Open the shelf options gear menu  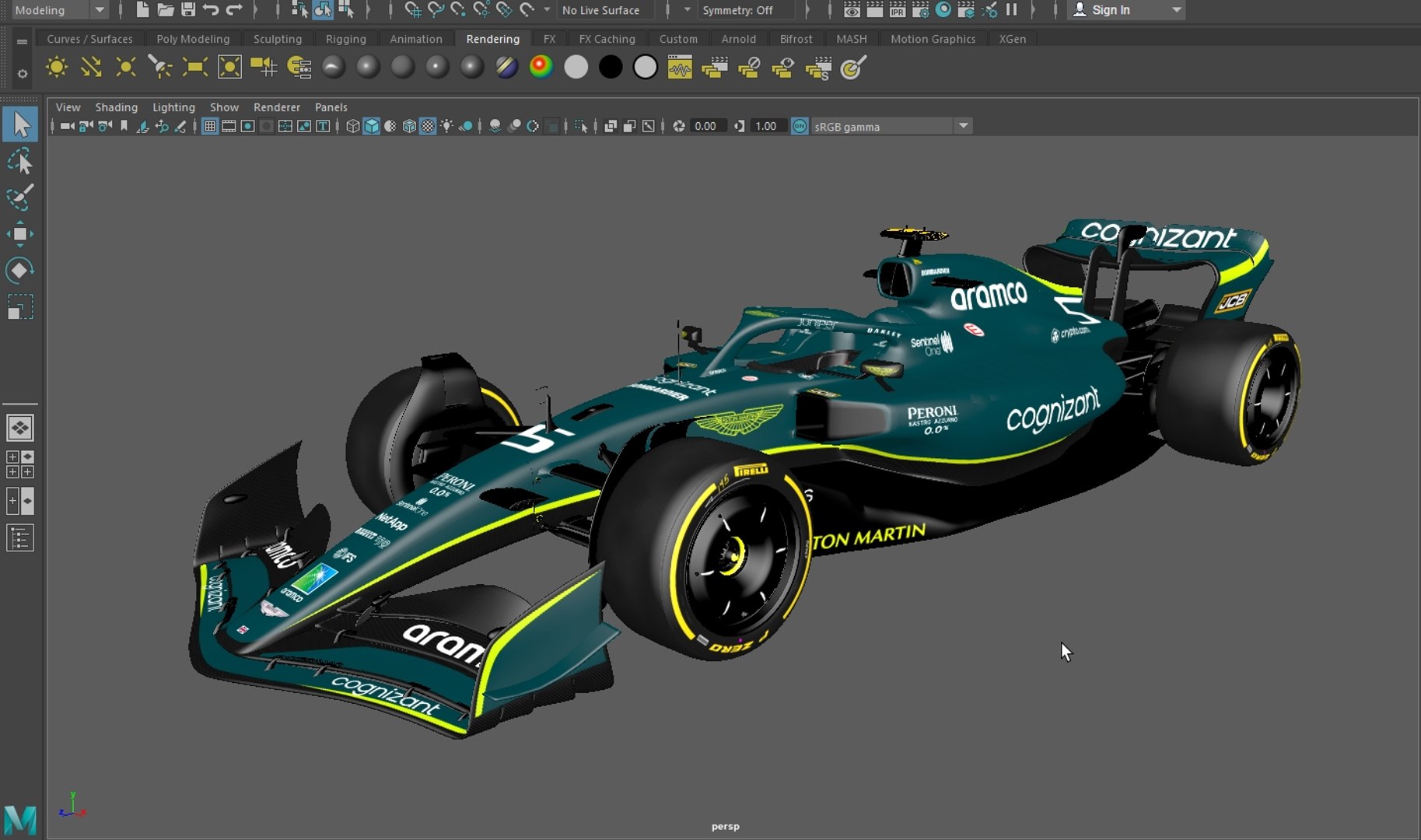pos(22,74)
